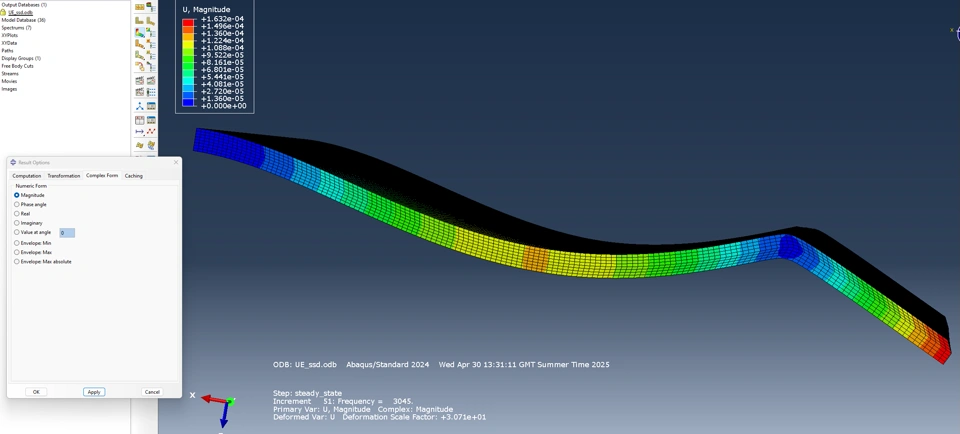Click the yellow lock icon beside UE_ssd.odb

pos(3,12)
